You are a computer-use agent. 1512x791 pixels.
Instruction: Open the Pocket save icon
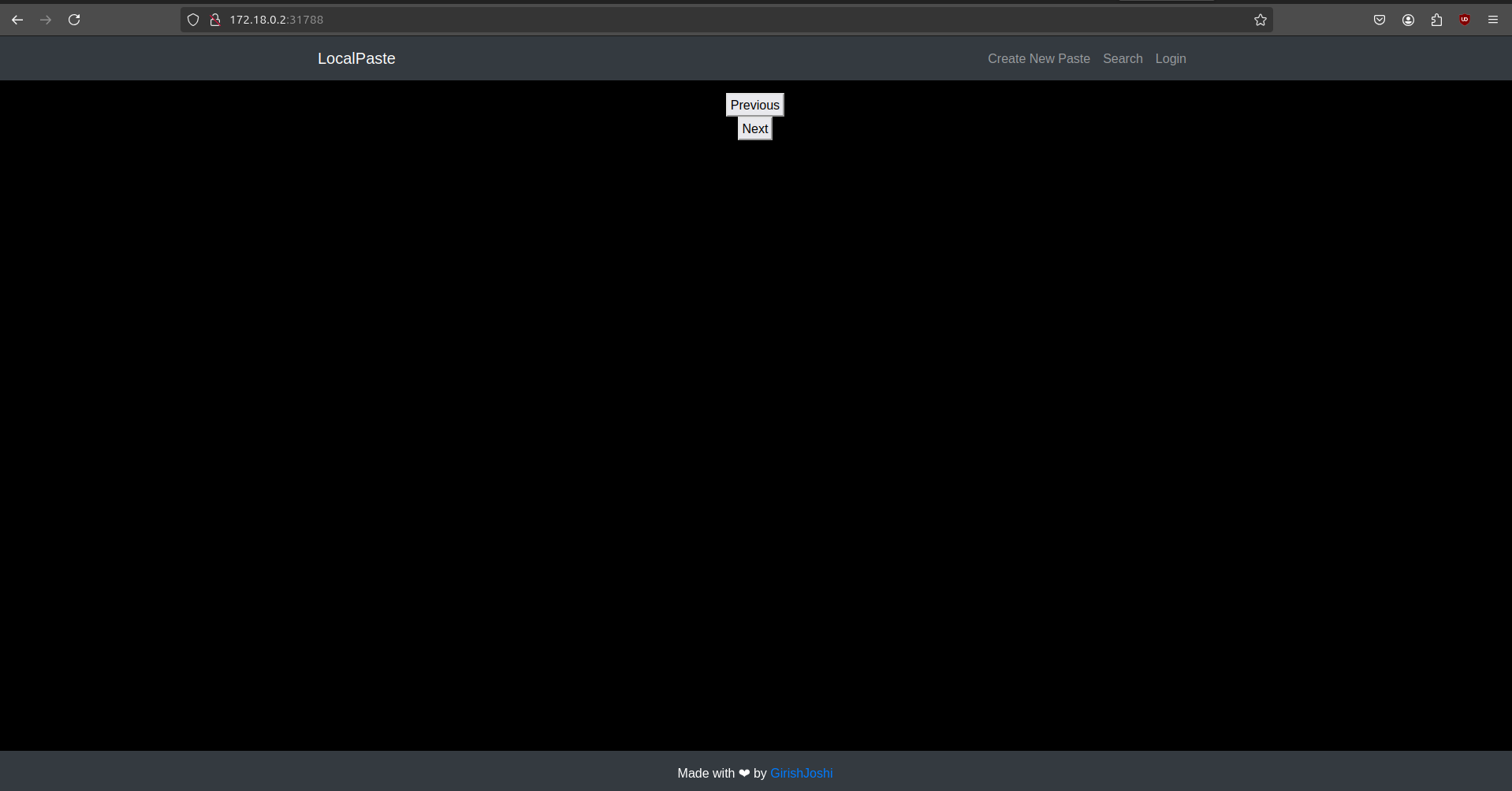coord(1380,20)
